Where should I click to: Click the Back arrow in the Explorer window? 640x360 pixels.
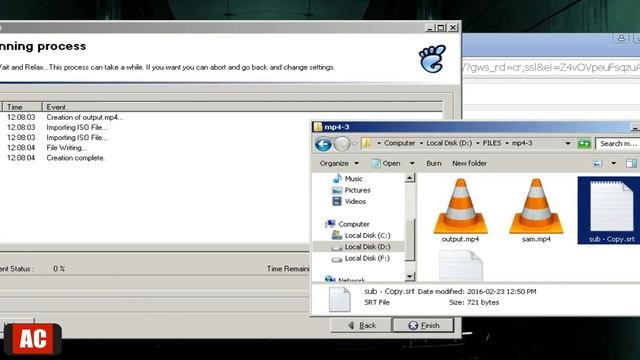(x=323, y=144)
